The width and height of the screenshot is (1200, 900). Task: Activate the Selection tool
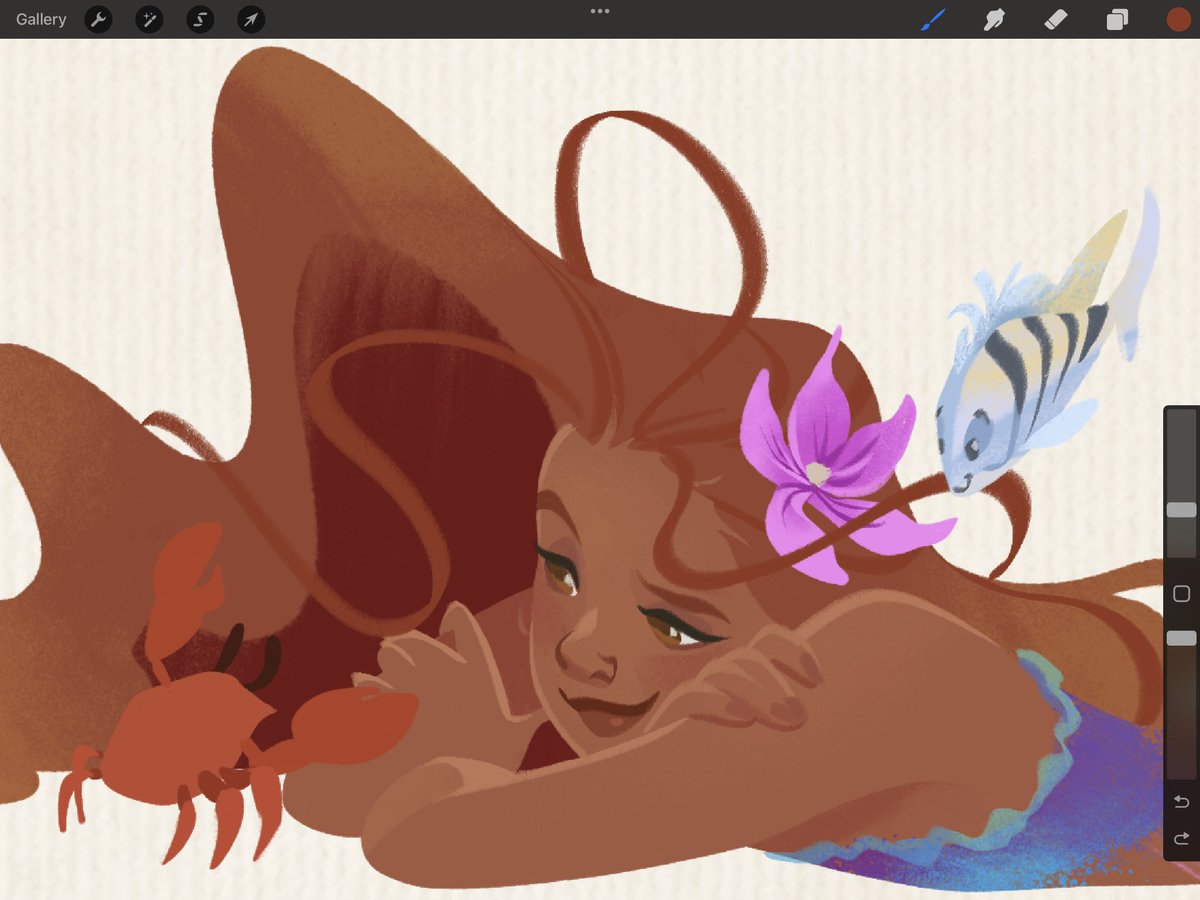pyautogui.click(x=200, y=19)
